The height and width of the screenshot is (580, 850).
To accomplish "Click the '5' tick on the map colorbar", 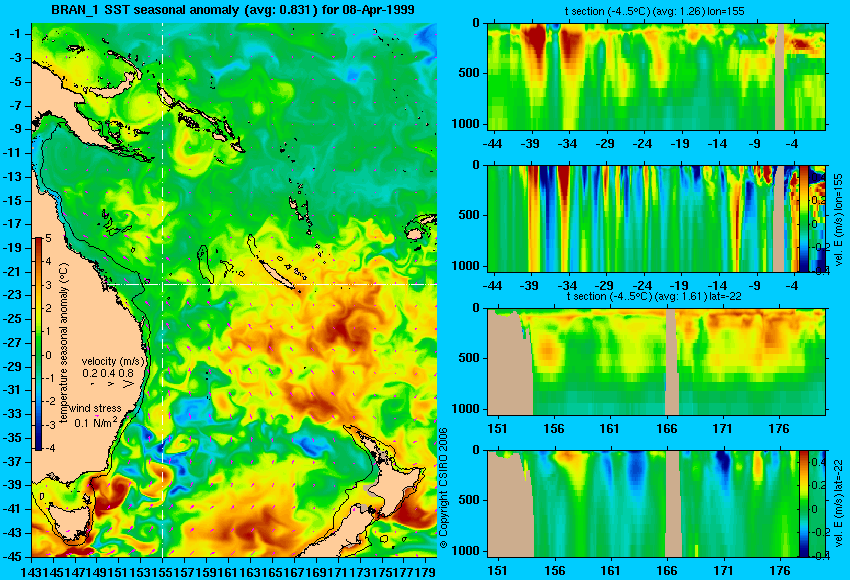I will point(48,238).
